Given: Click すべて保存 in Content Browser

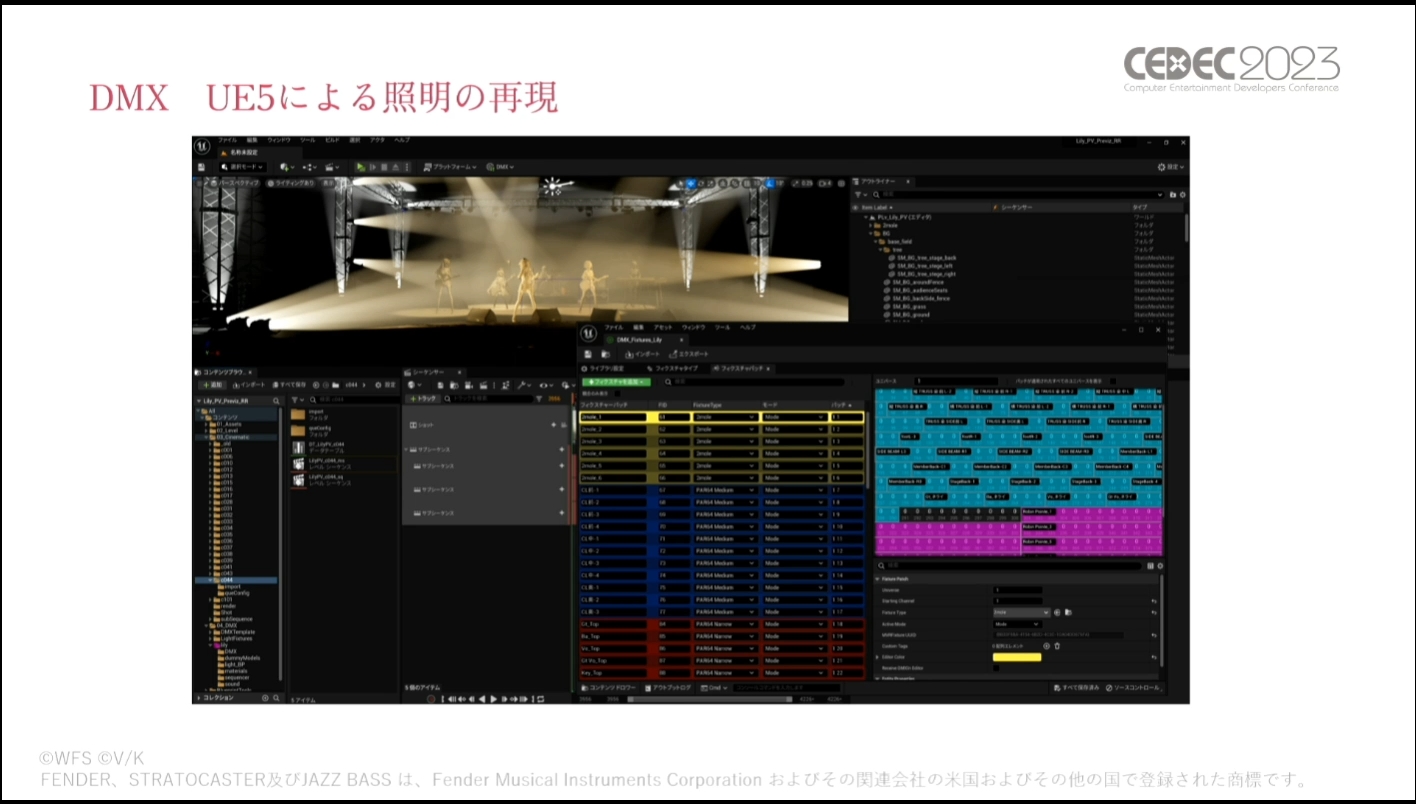Looking at the screenshot, I should [290, 385].
